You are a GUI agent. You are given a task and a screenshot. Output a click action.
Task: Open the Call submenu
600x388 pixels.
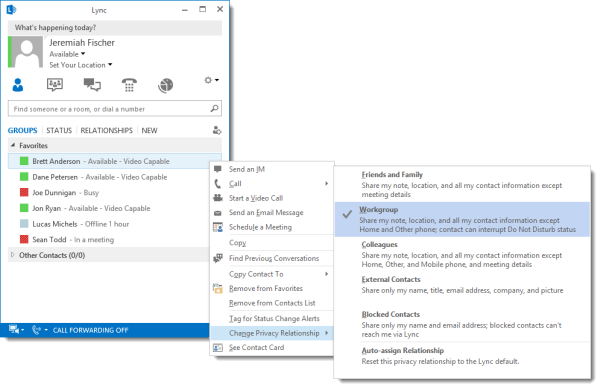(272, 184)
